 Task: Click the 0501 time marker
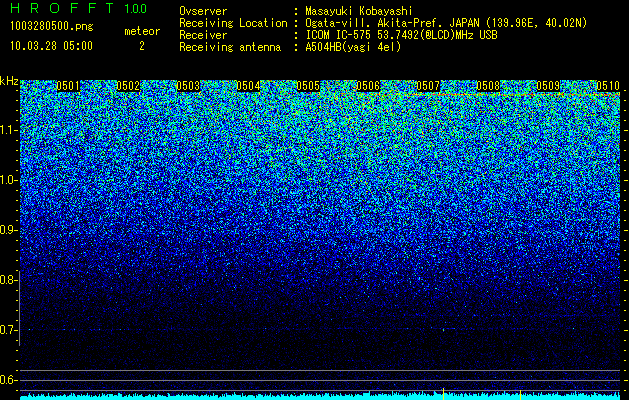(68, 86)
